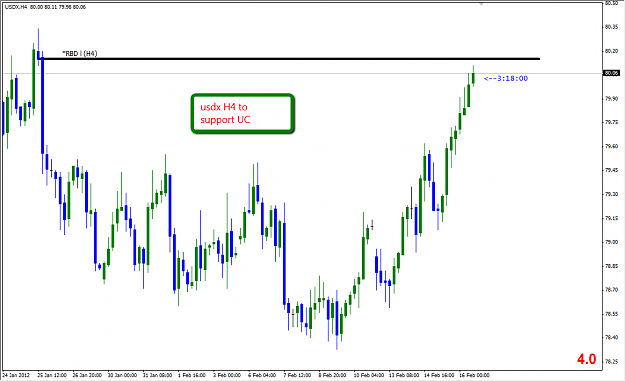Click 79.00 on the price scale
The width and height of the screenshot is (625, 381).
coord(611,242)
